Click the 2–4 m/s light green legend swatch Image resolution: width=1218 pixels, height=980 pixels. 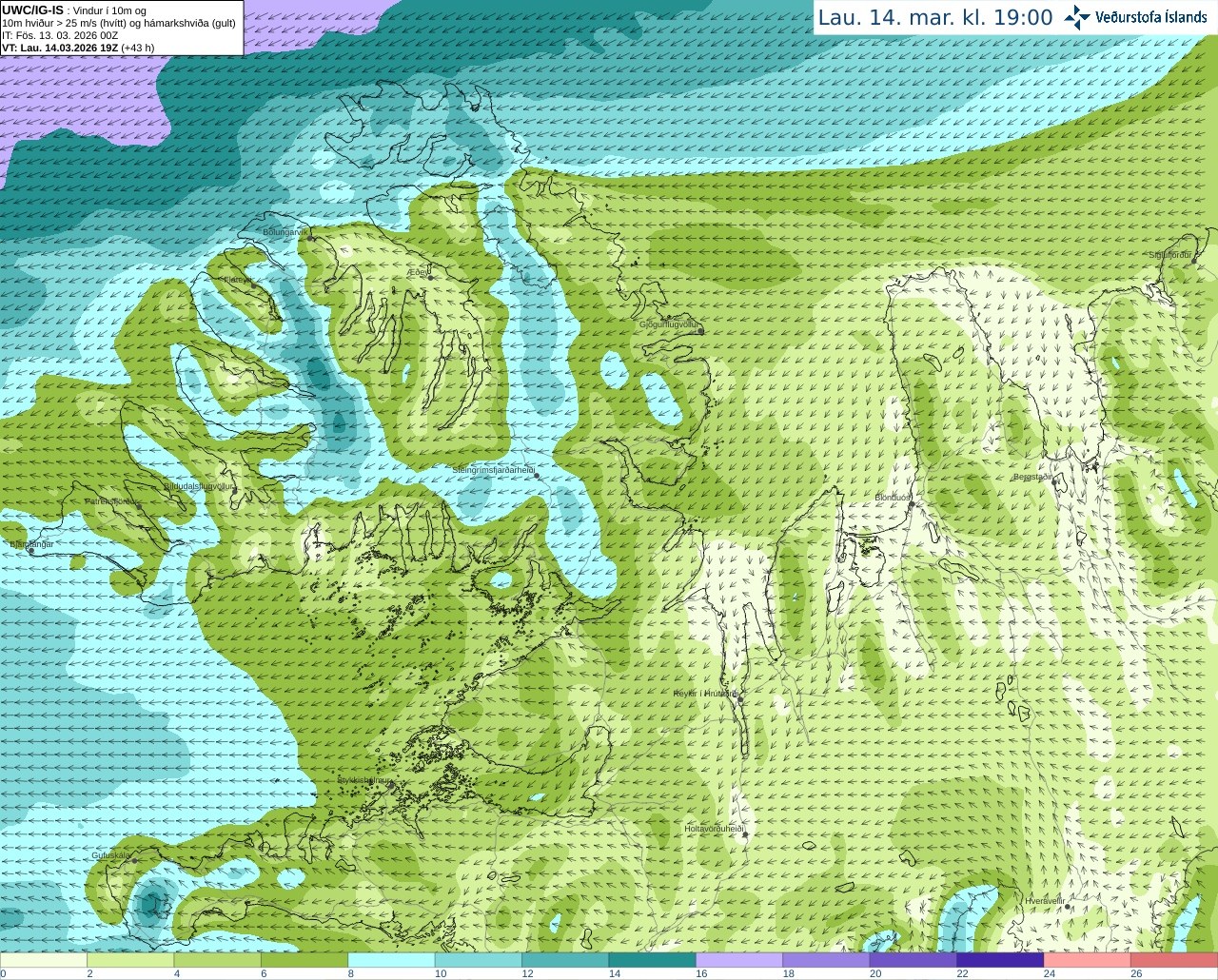[131, 960]
